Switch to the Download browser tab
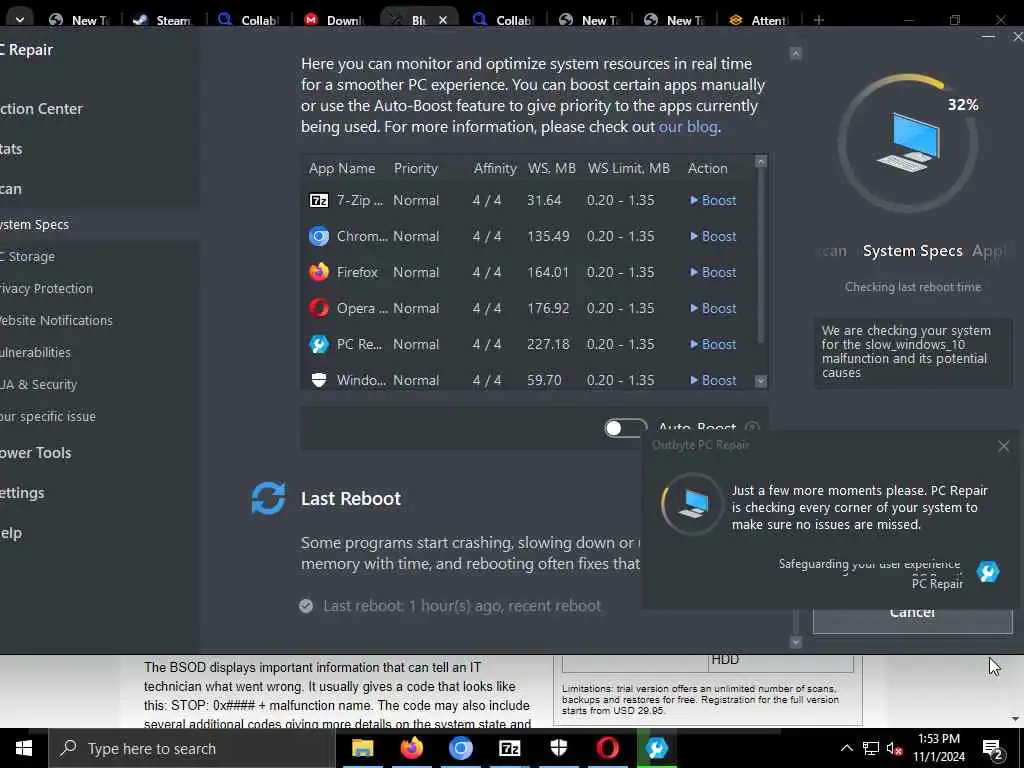1024x768 pixels. pos(334,20)
